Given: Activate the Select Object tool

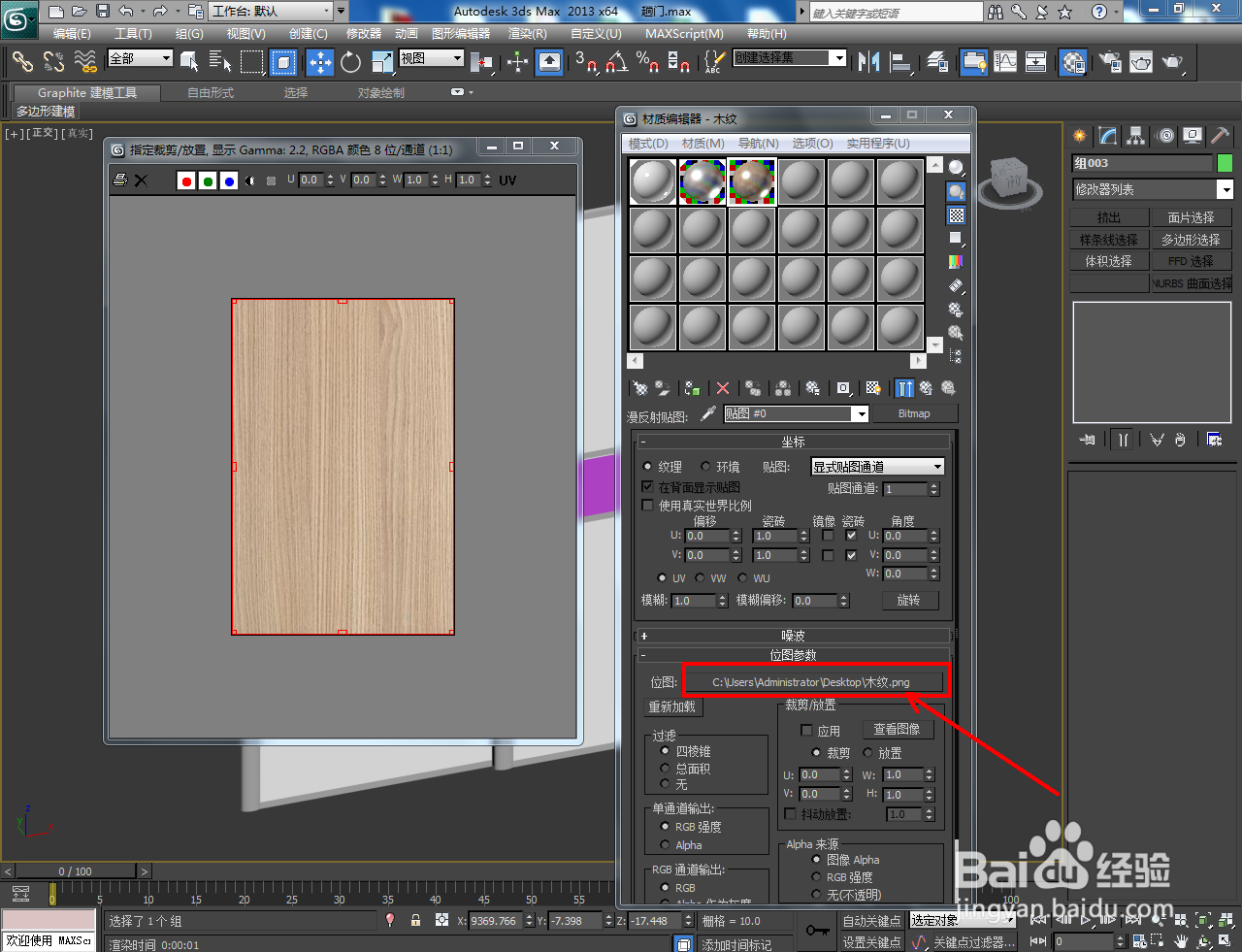Looking at the screenshot, I should pos(189,62).
